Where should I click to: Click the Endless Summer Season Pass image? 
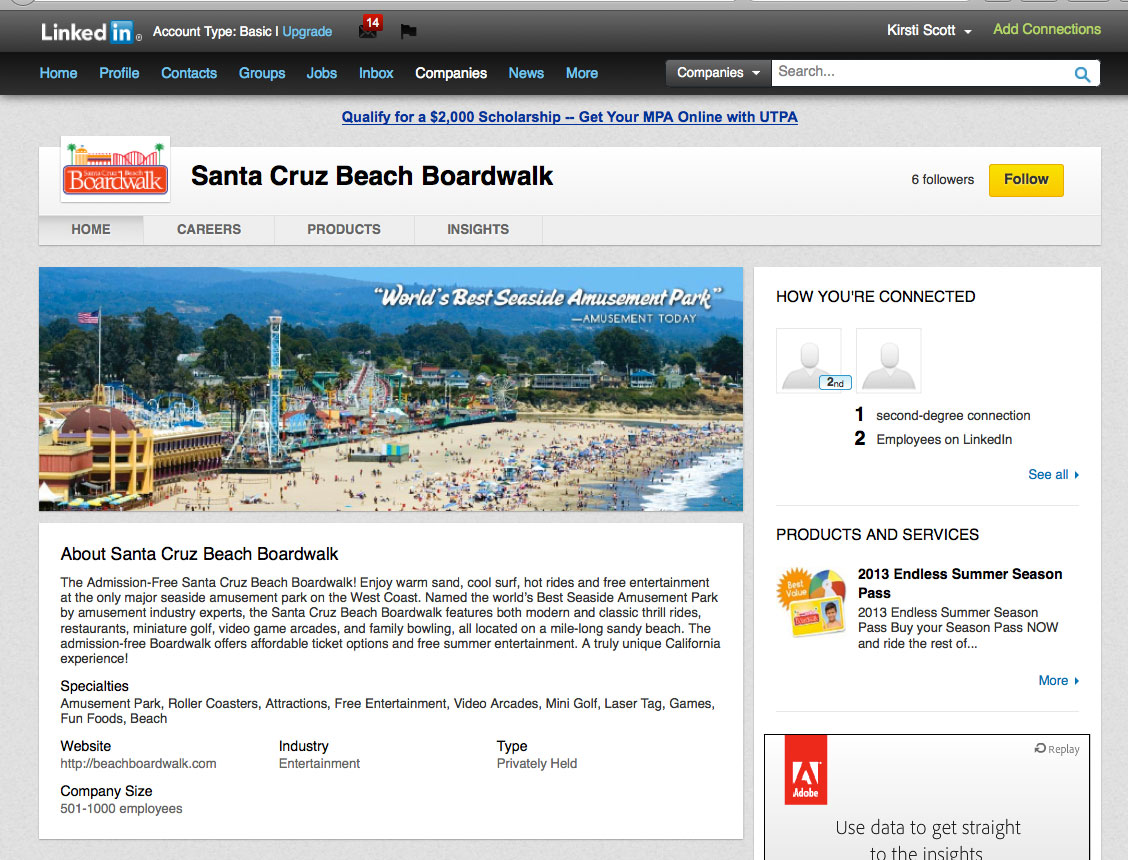tap(811, 603)
